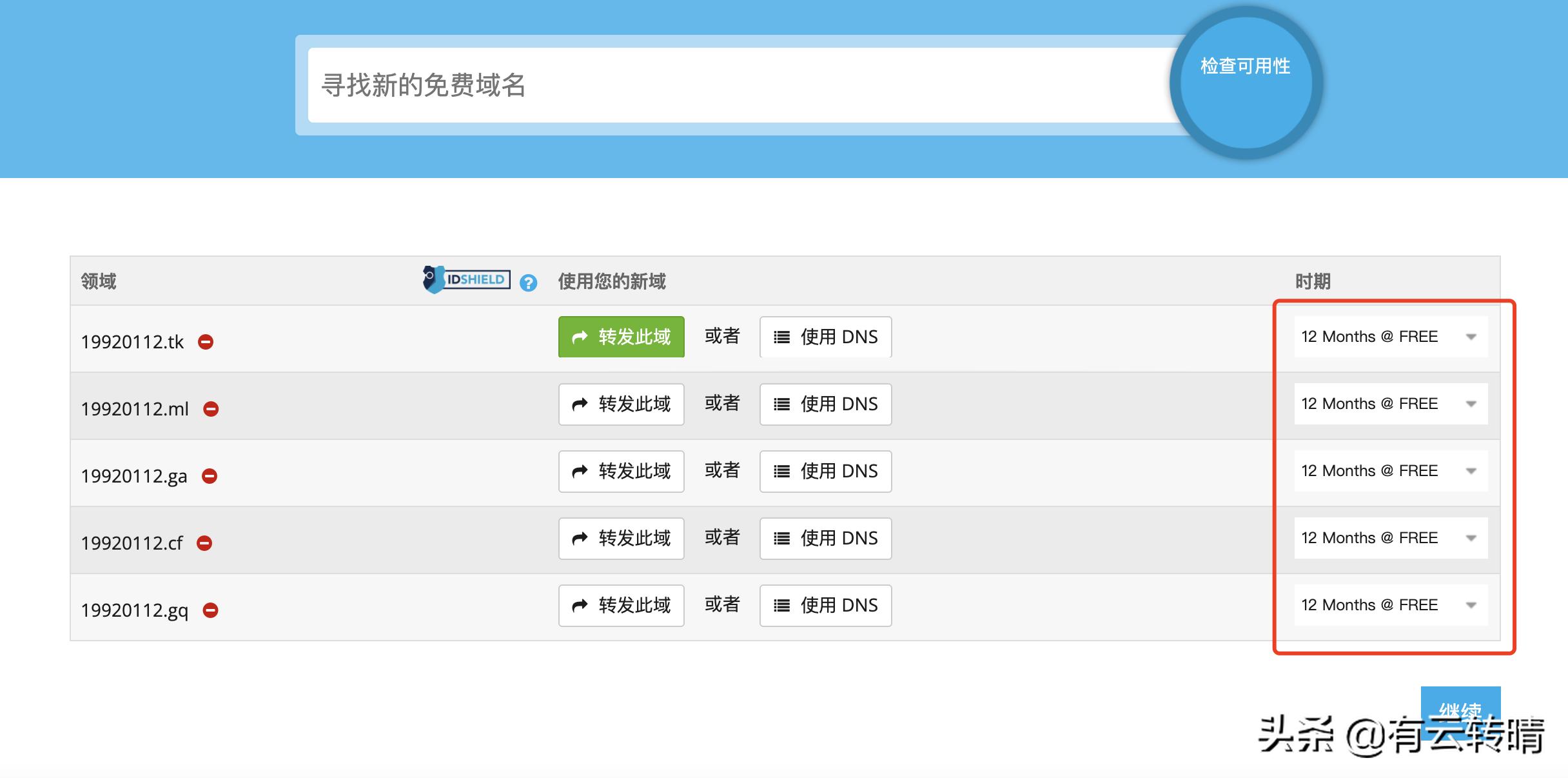
Task: Open period dropdown for 19920112.tk
Action: pos(1390,337)
